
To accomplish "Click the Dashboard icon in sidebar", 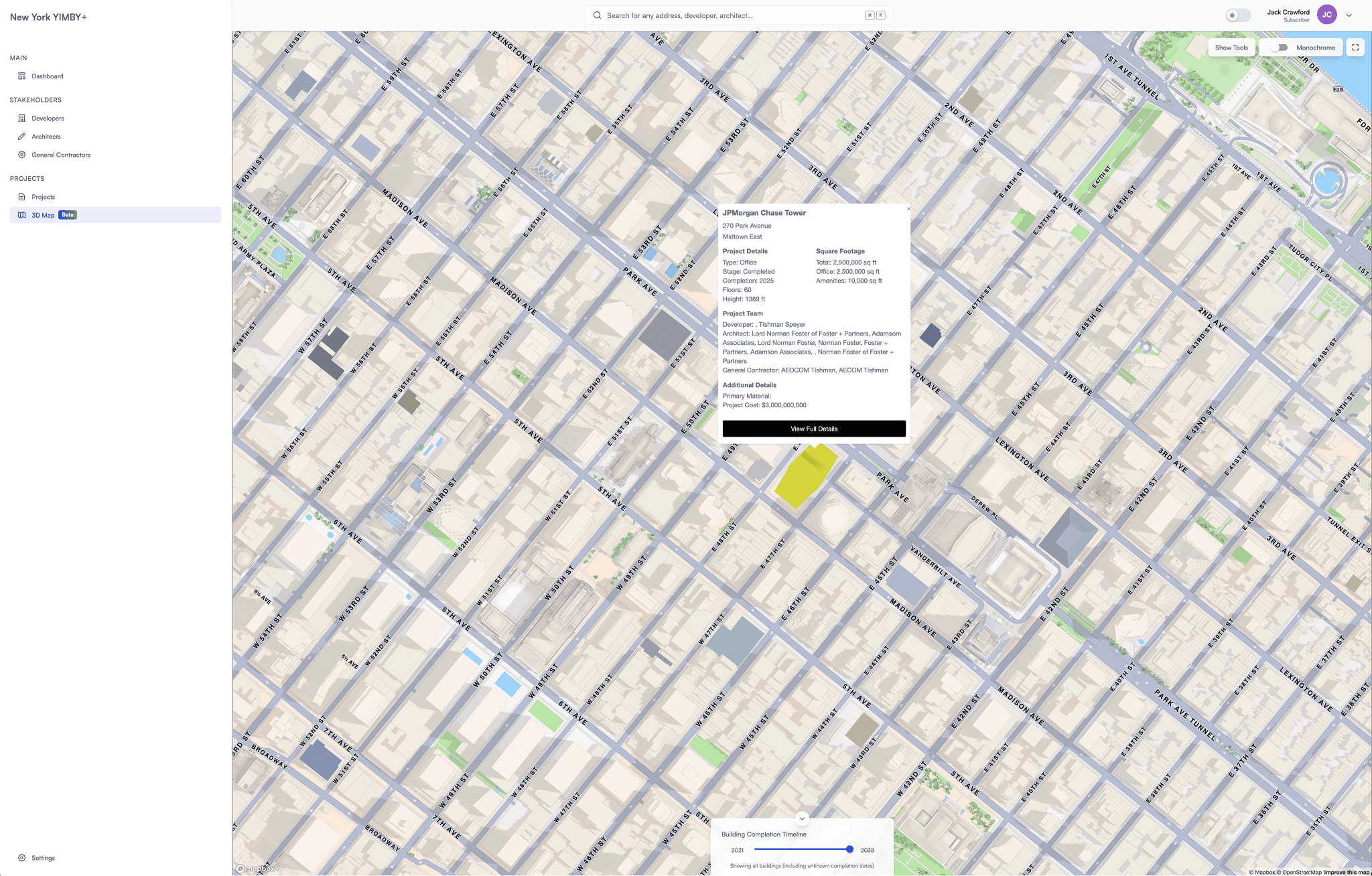I will (21, 76).
